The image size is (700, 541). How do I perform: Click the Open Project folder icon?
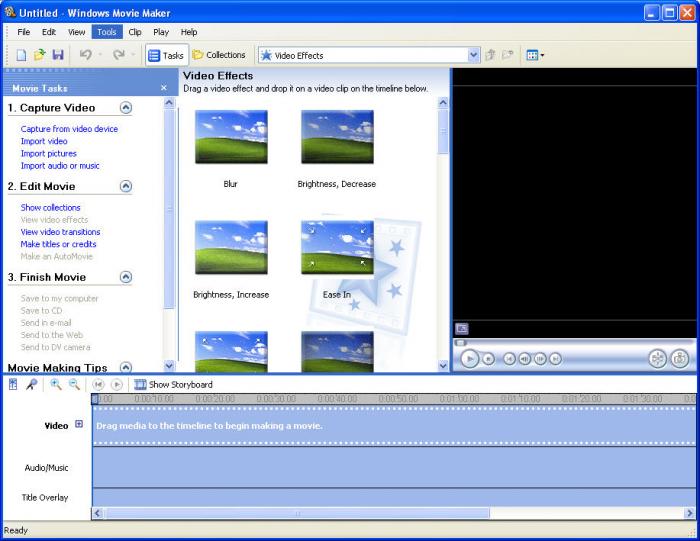pos(40,55)
